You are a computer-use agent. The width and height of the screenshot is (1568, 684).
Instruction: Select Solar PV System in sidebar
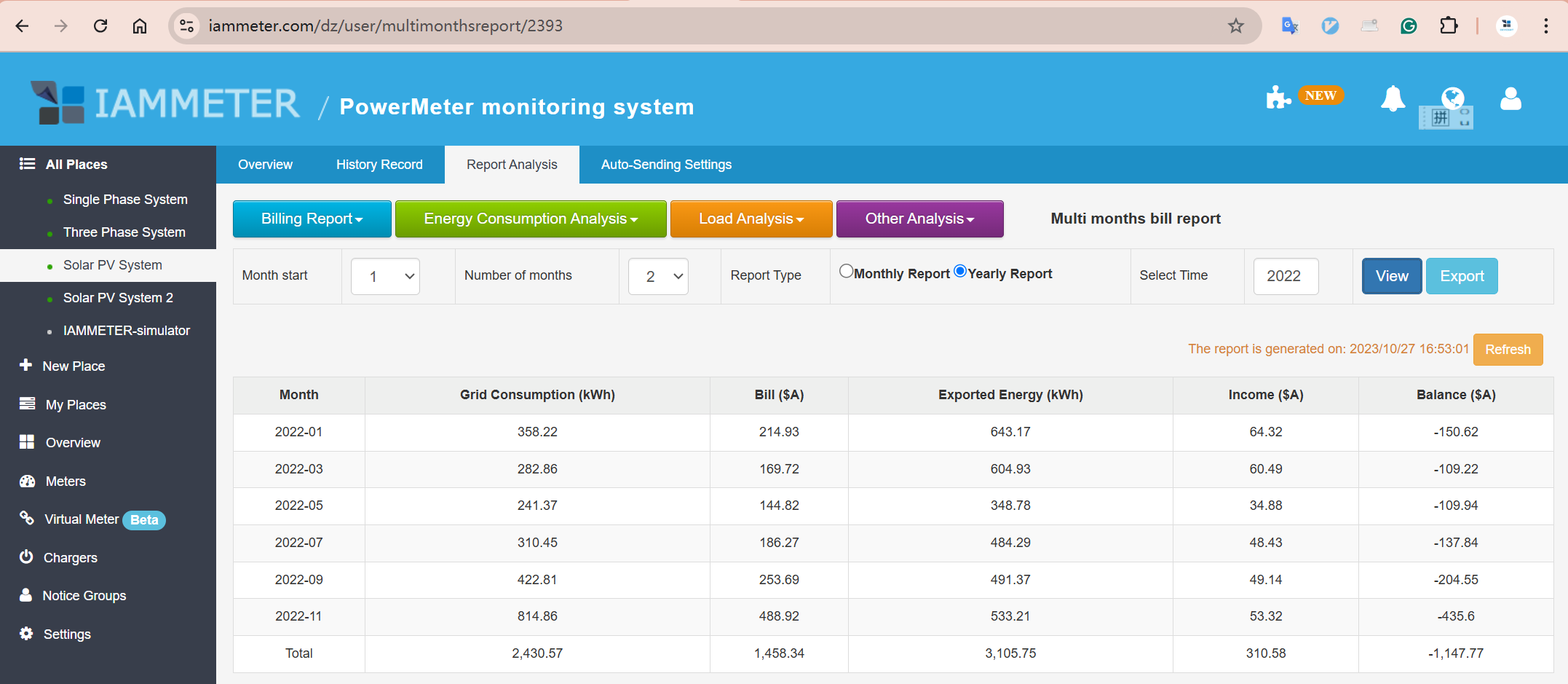[x=112, y=265]
